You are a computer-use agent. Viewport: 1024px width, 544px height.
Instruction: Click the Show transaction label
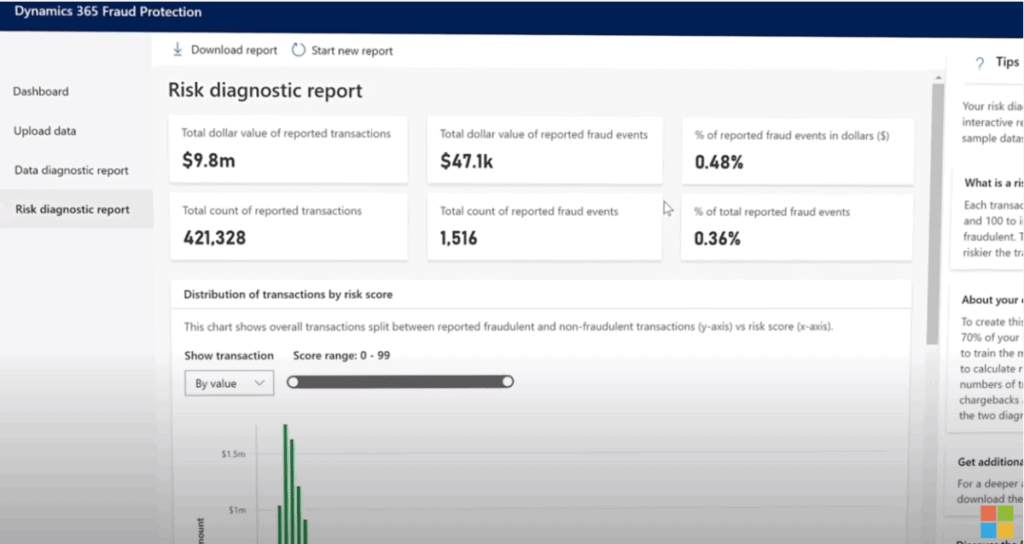pyautogui.click(x=229, y=355)
